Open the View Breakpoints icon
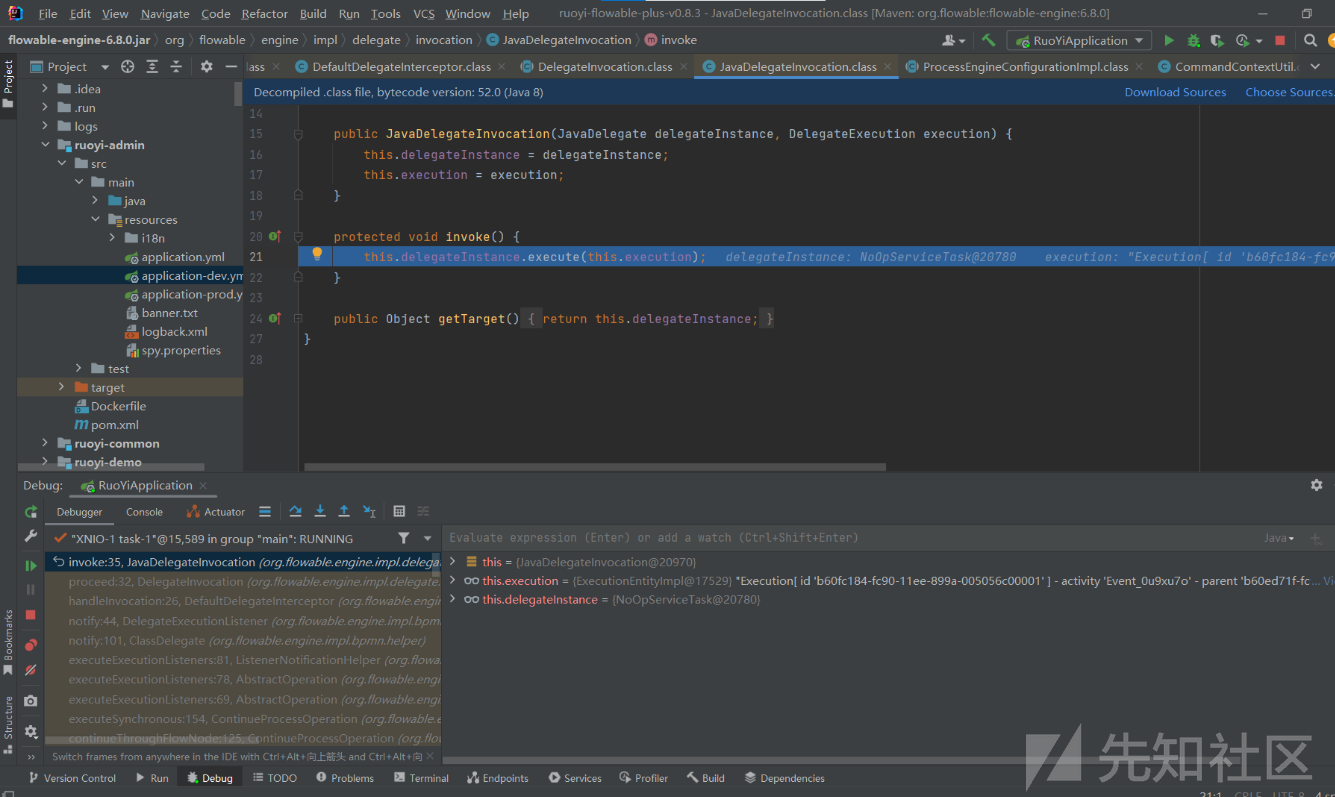This screenshot has height=797, width=1335. click(x=31, y=645)
